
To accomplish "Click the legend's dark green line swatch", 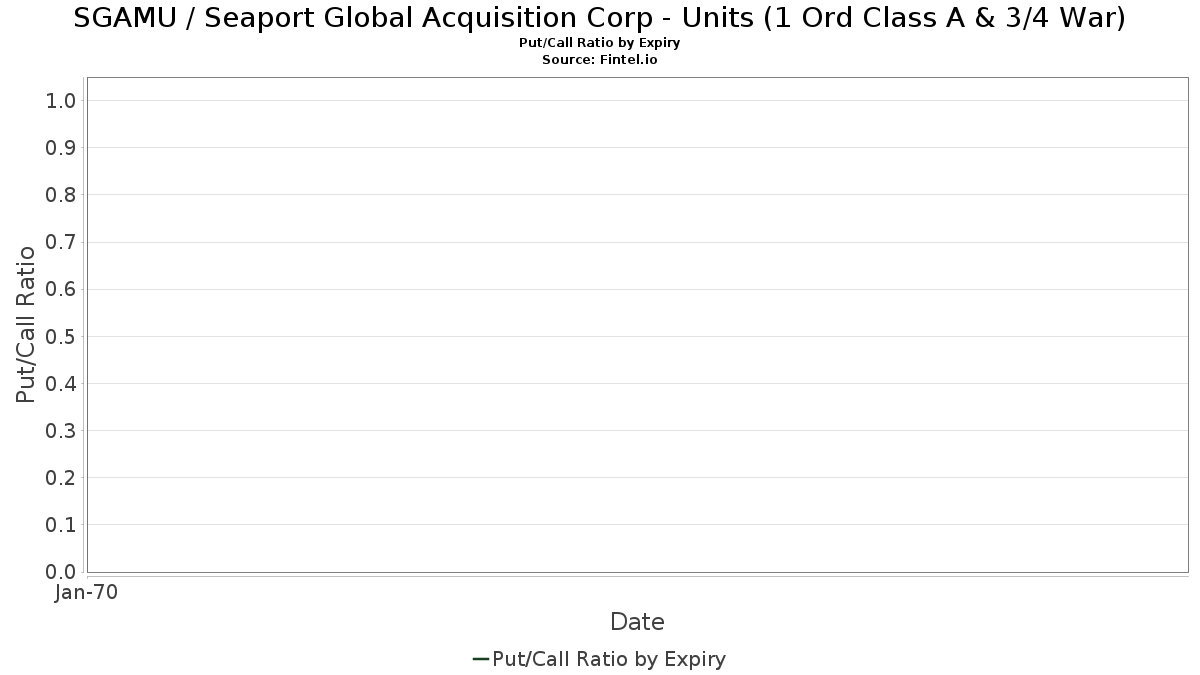I will [480, 659].
